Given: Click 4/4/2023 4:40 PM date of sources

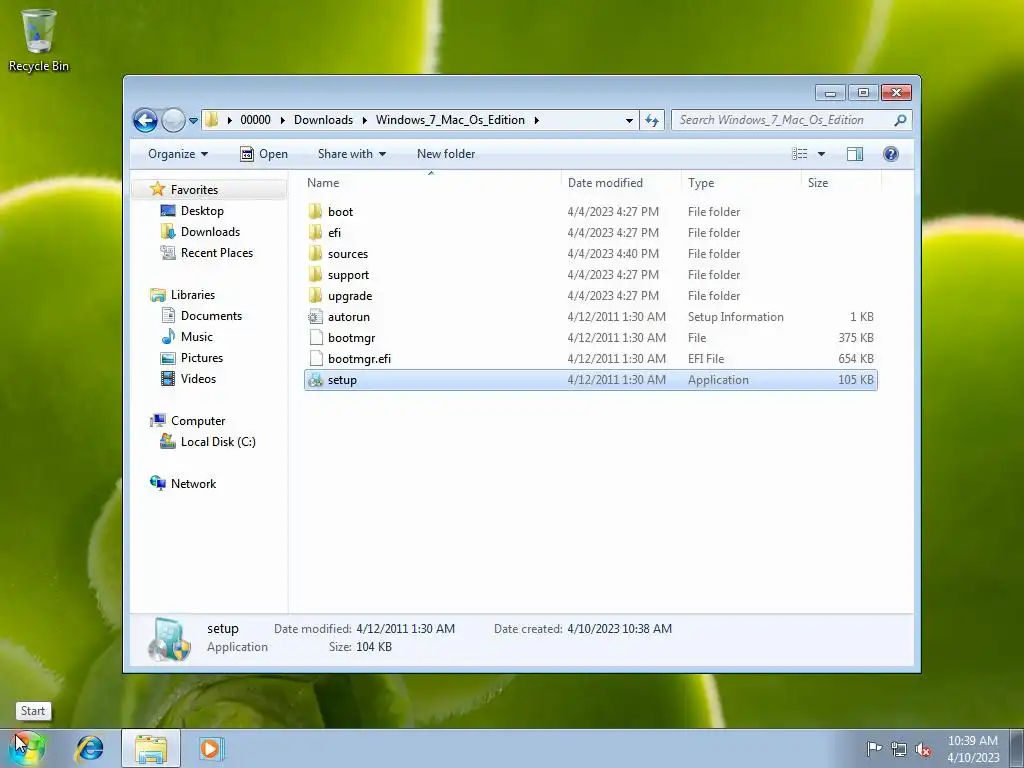Looking at the screenshot, I should (x=613, y=253).
